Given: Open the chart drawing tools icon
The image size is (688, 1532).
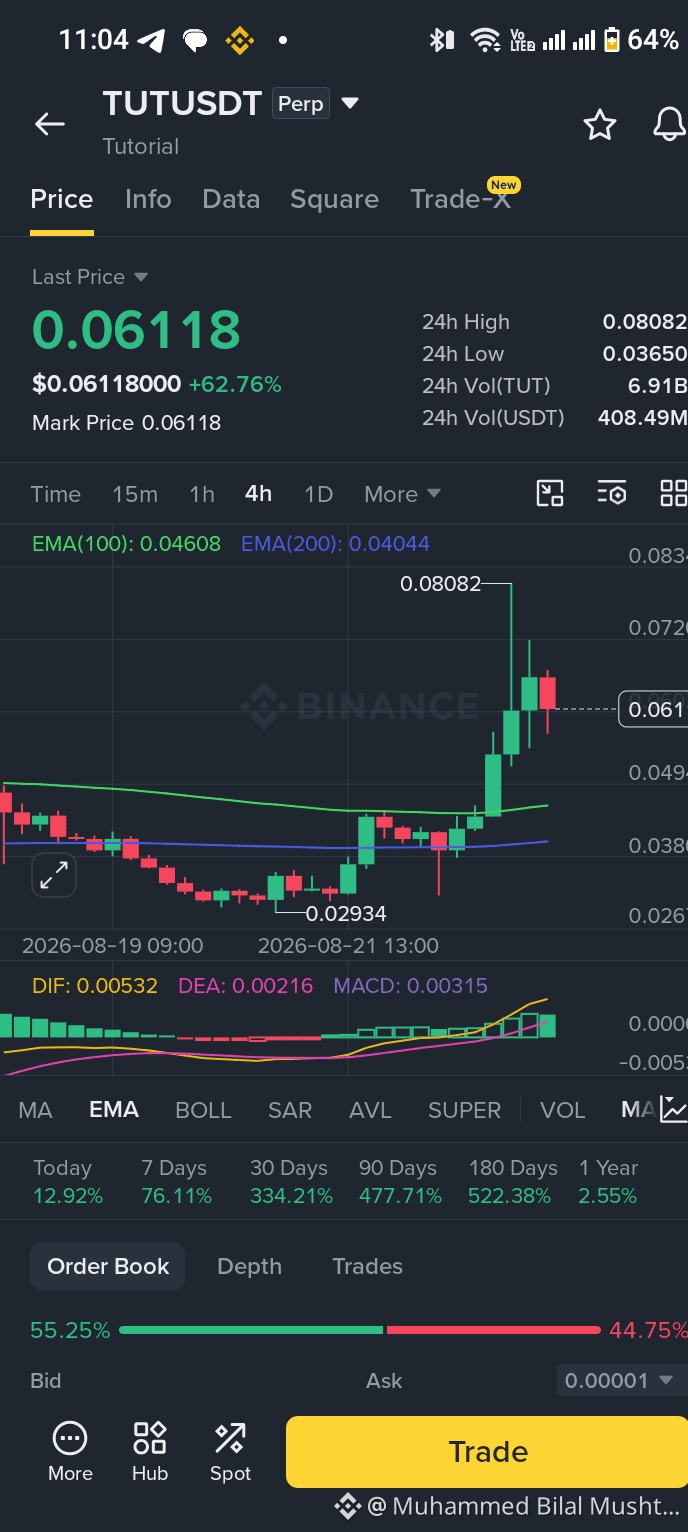Looking at the screenshot, I should pyautogui.click(x=550, y=493).
